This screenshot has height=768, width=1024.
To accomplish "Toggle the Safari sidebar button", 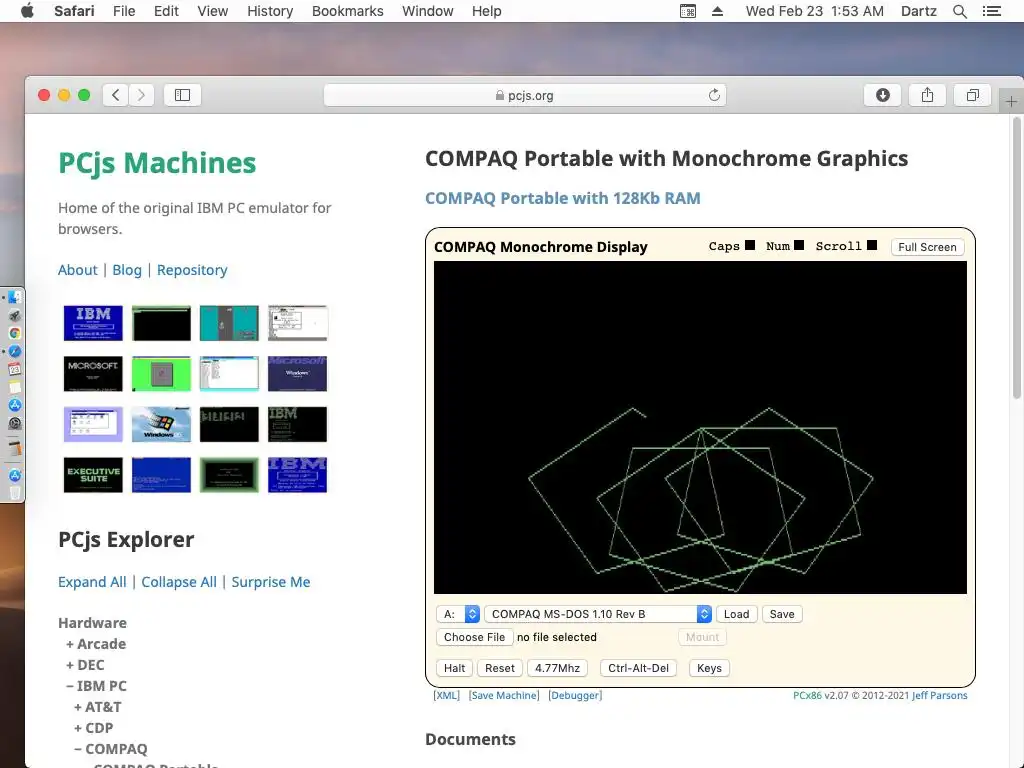I will [182, 95].
